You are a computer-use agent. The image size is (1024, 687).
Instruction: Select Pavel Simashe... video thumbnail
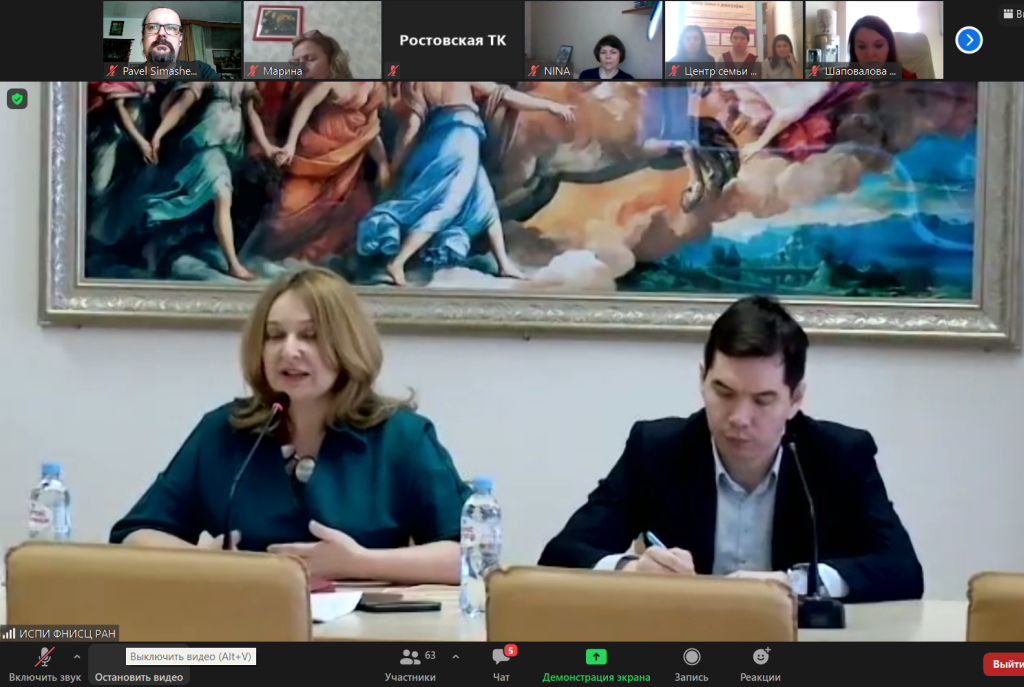172,40
